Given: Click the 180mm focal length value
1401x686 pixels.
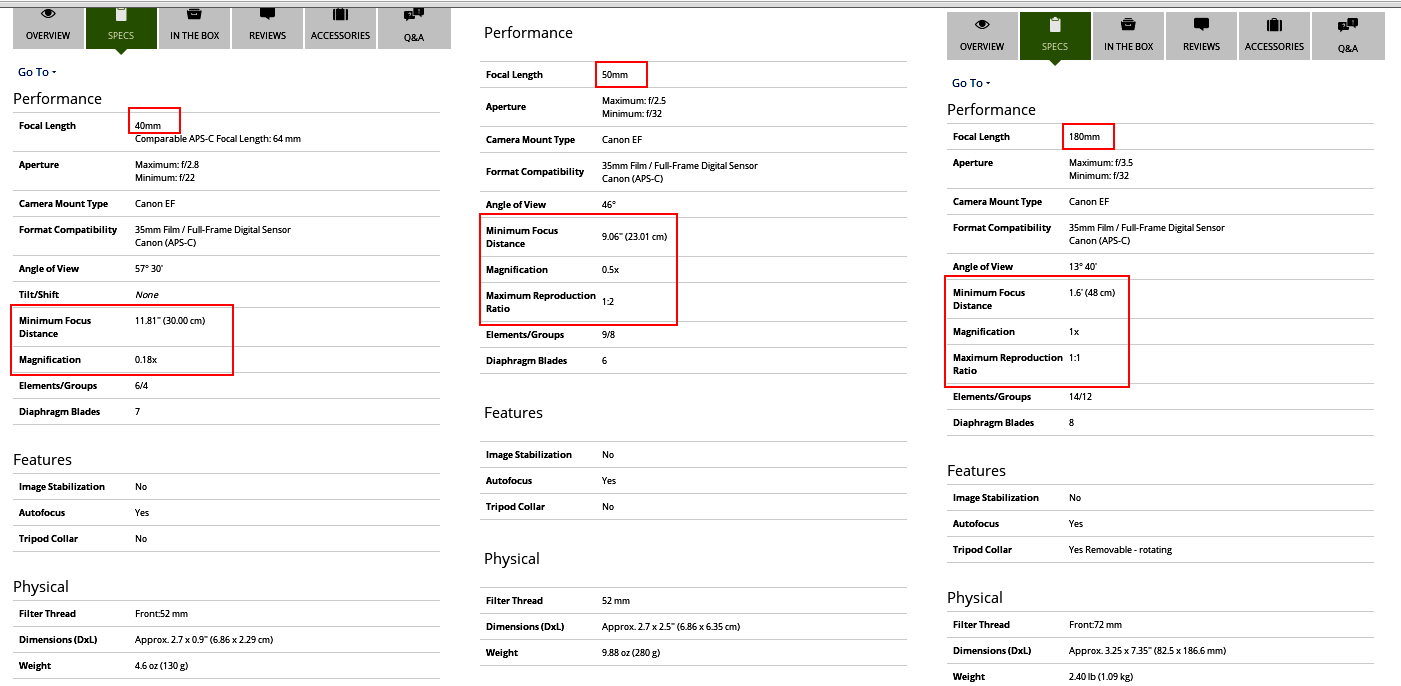Looking at the screenshot, I should click(1084, 137).
